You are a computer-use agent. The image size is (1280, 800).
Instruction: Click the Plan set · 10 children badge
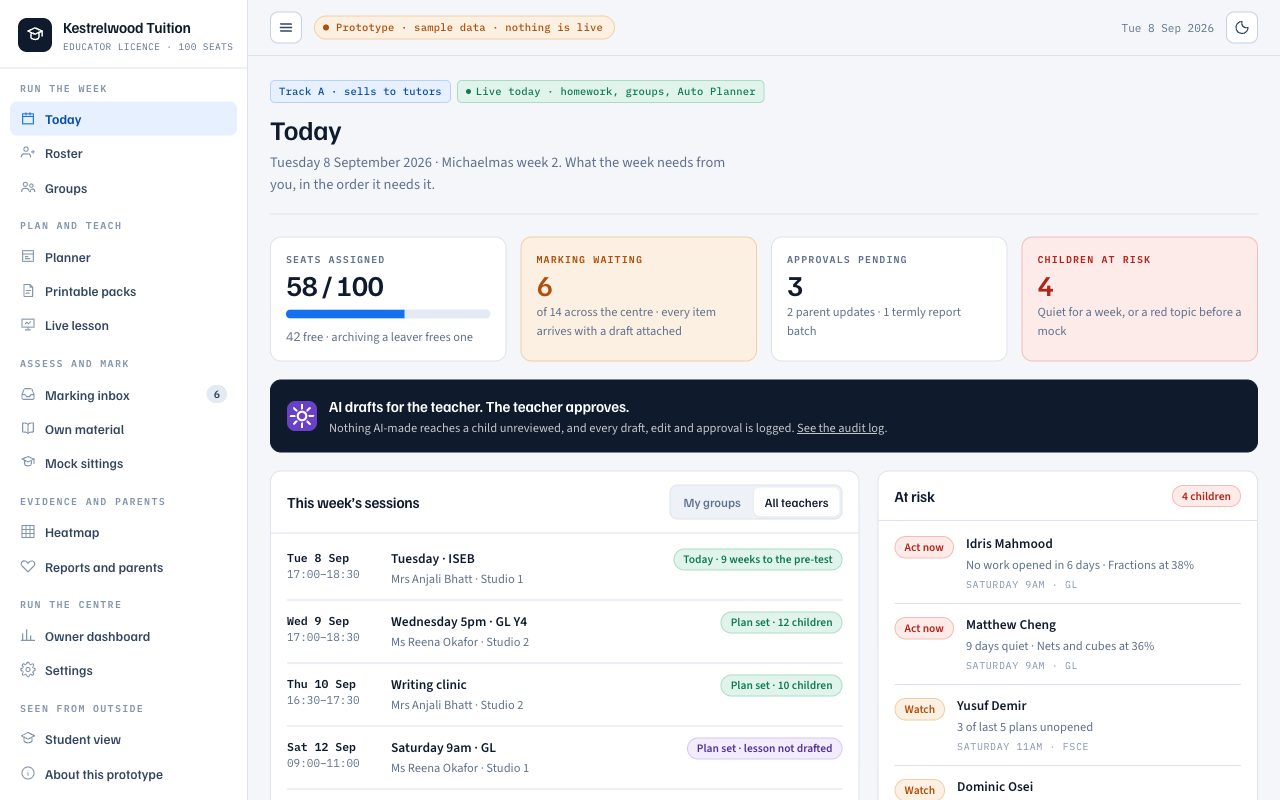pyautogui.click(x=781, y=685)
